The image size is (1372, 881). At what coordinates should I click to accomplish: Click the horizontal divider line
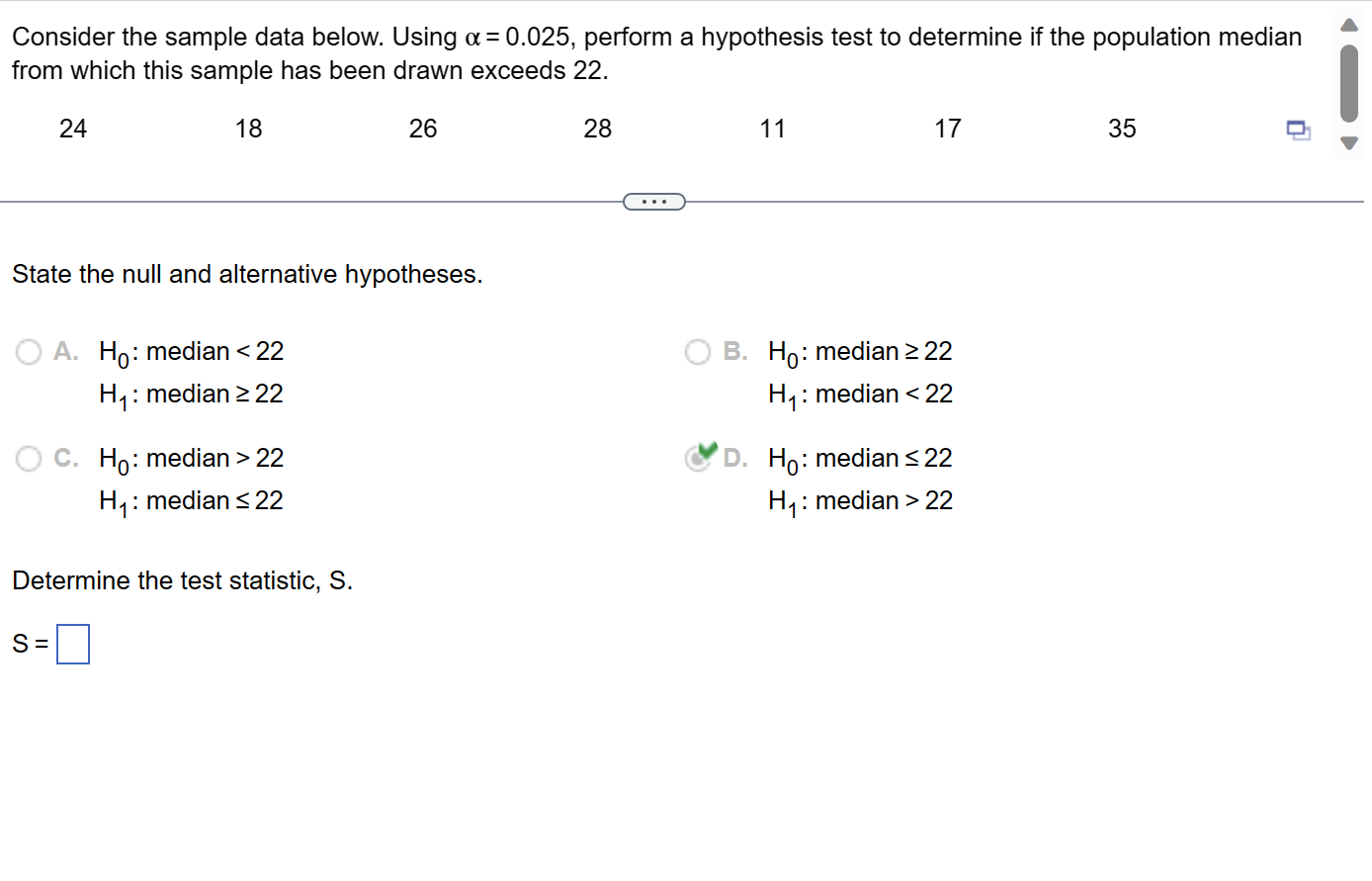(x=297, y=201)
